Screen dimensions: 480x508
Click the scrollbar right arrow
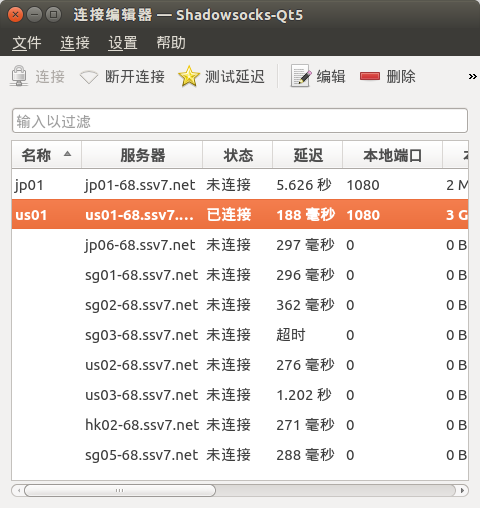[462, 490]
